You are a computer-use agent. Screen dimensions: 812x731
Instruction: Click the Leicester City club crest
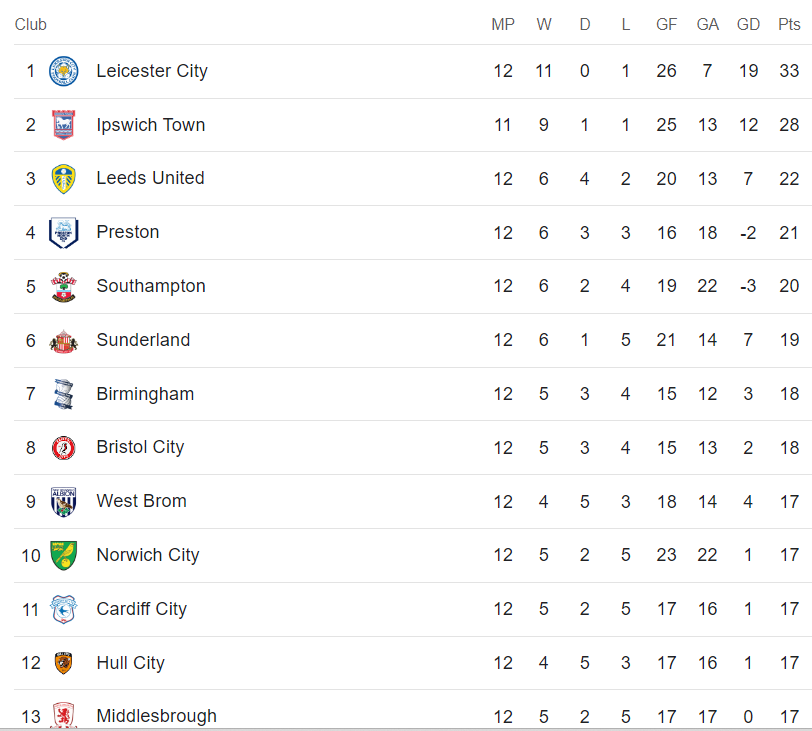click(63, 71)
